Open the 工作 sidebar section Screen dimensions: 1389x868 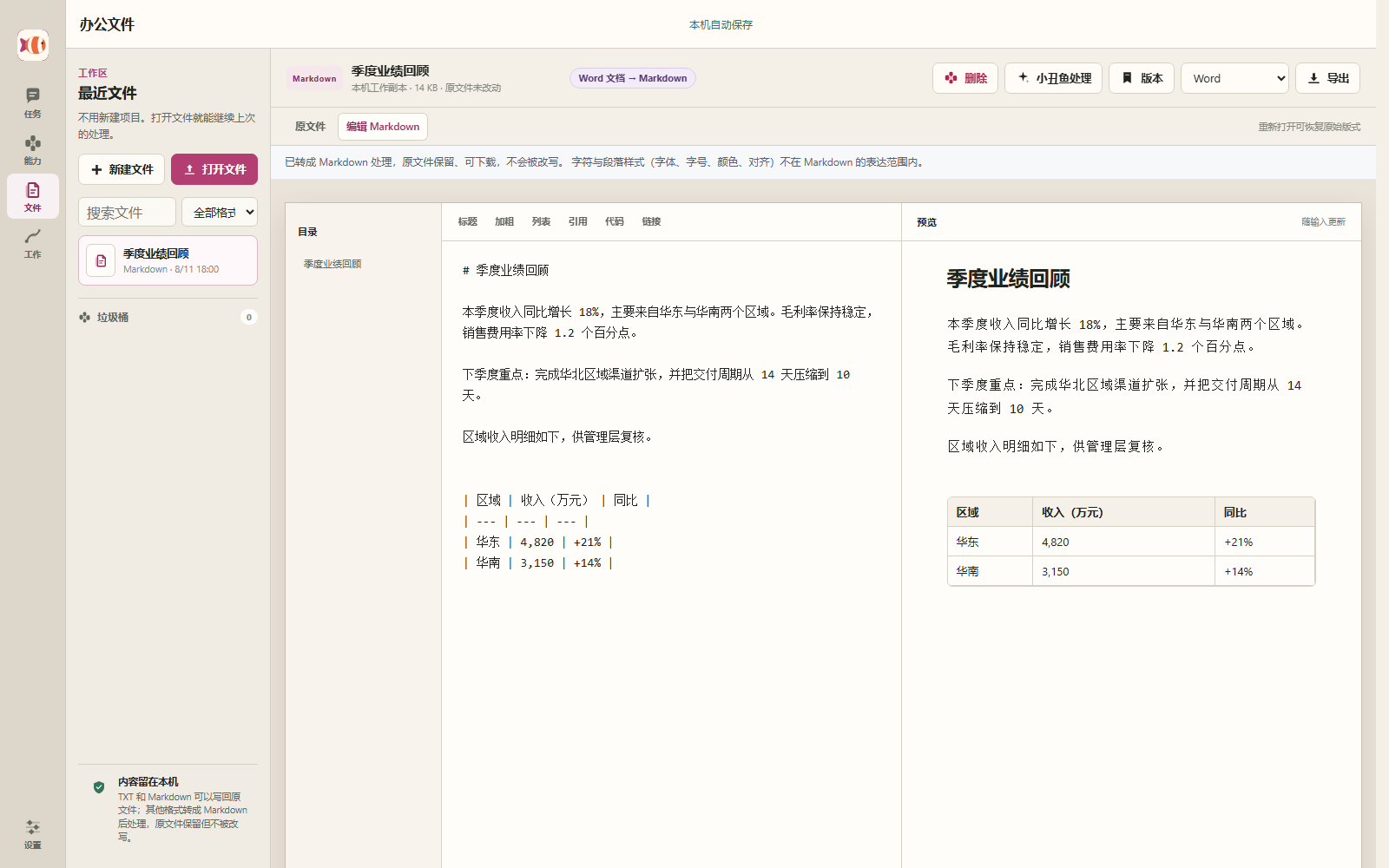point(33,243)
